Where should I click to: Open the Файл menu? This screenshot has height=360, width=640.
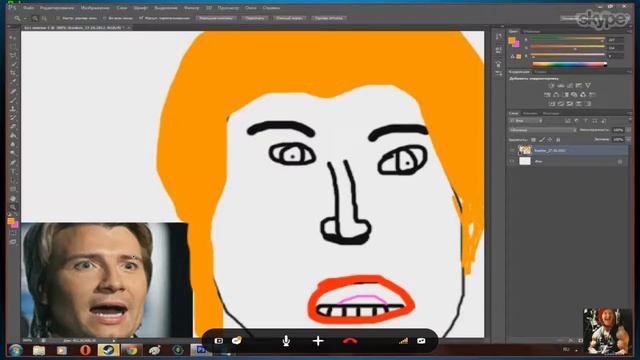(x=28, y=8)
